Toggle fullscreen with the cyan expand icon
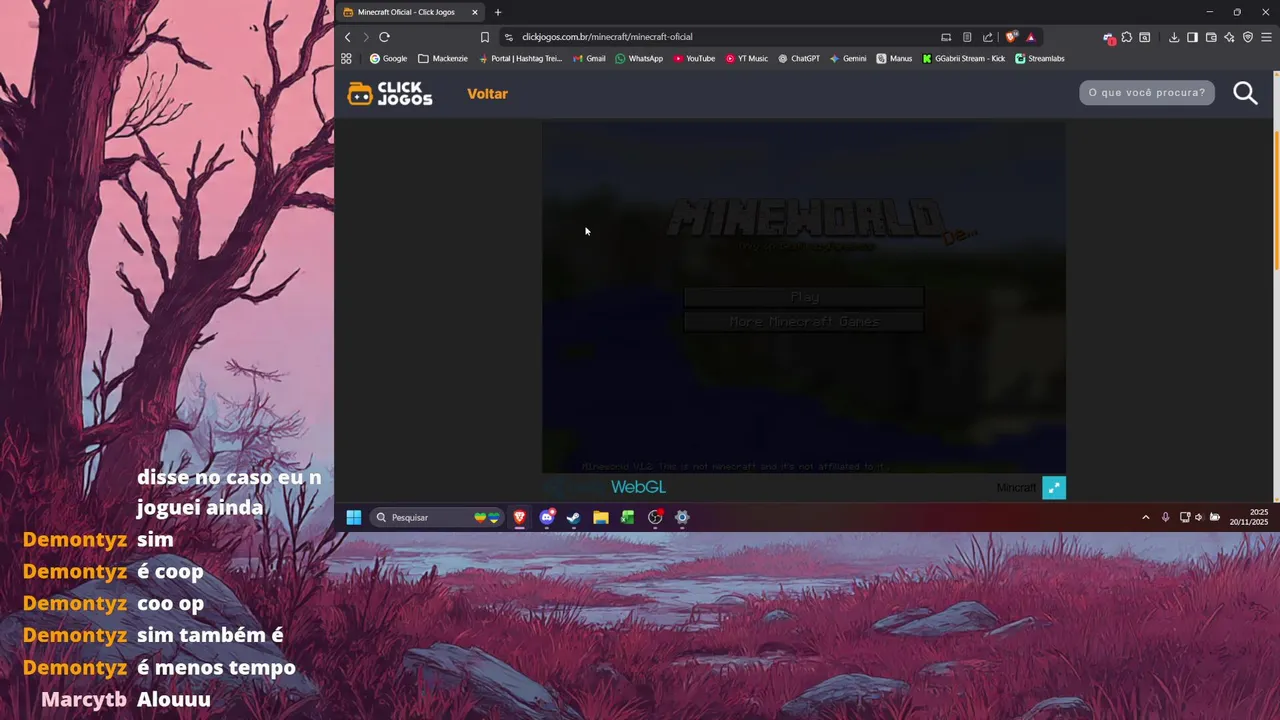Viewport: 1280px width, 720px height. (1054, 487)
